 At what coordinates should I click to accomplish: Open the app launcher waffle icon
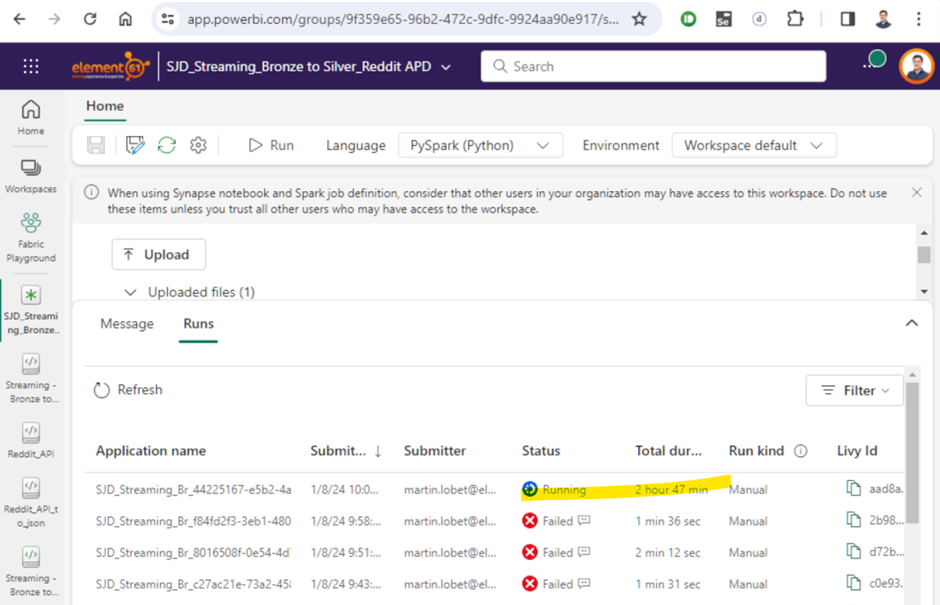(x=31, y=66)
